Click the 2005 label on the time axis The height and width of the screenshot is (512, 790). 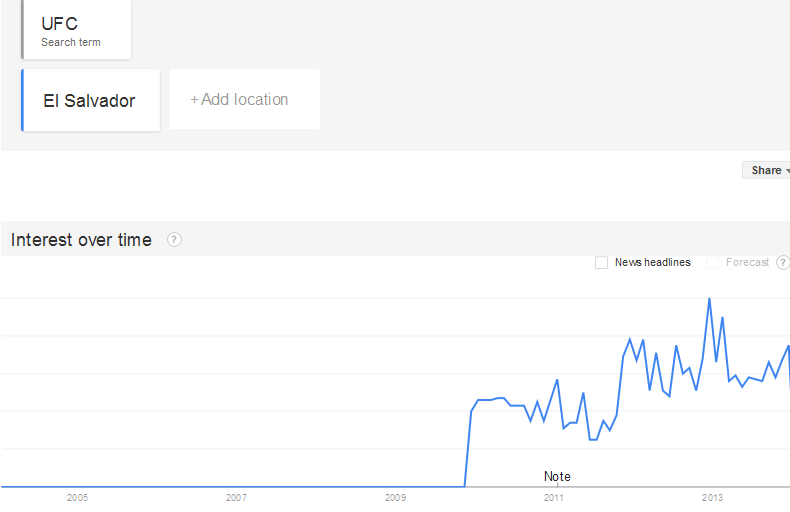(x=77, y=497)
